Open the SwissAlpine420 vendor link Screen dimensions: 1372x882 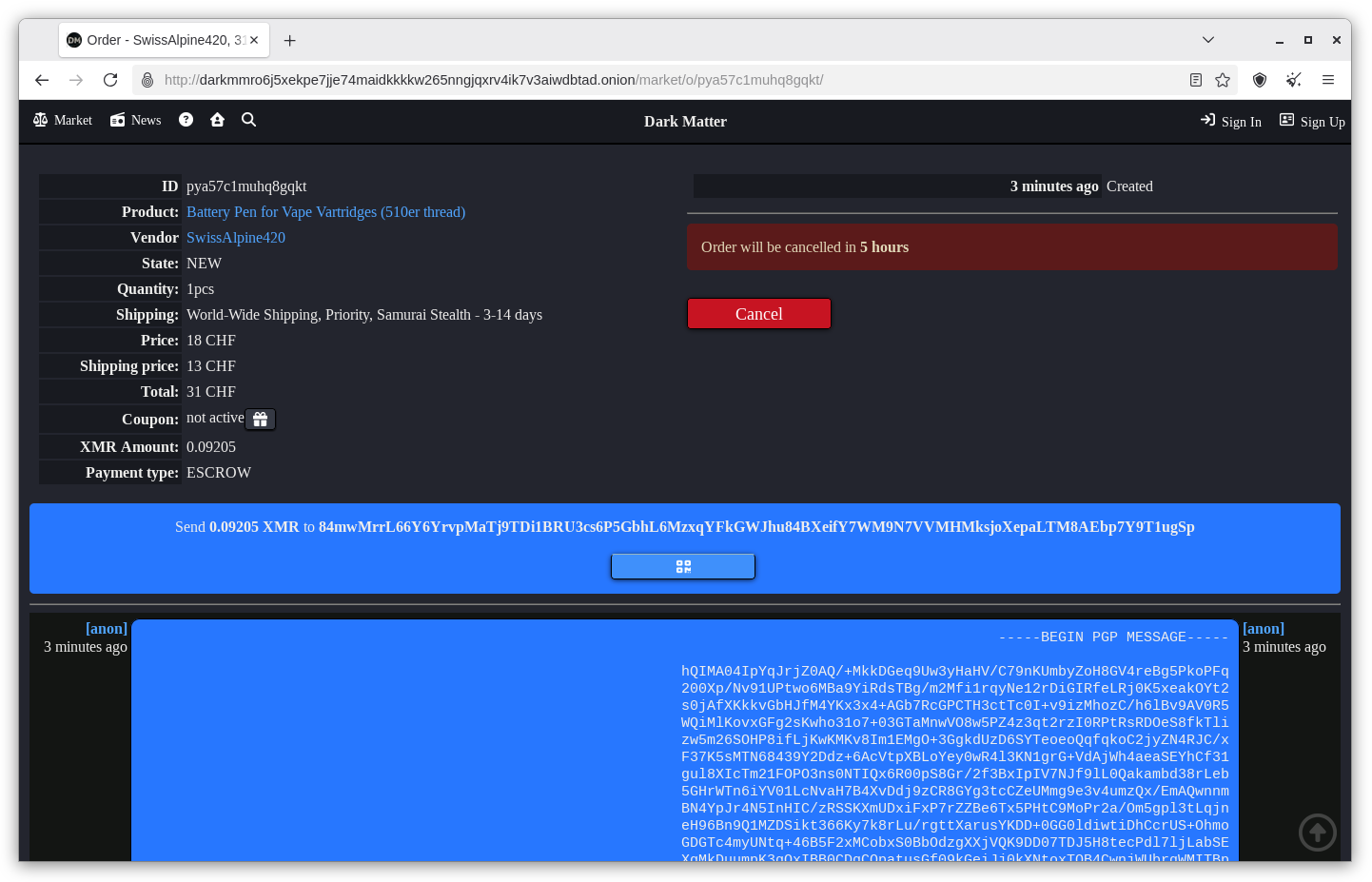(236, 238)
